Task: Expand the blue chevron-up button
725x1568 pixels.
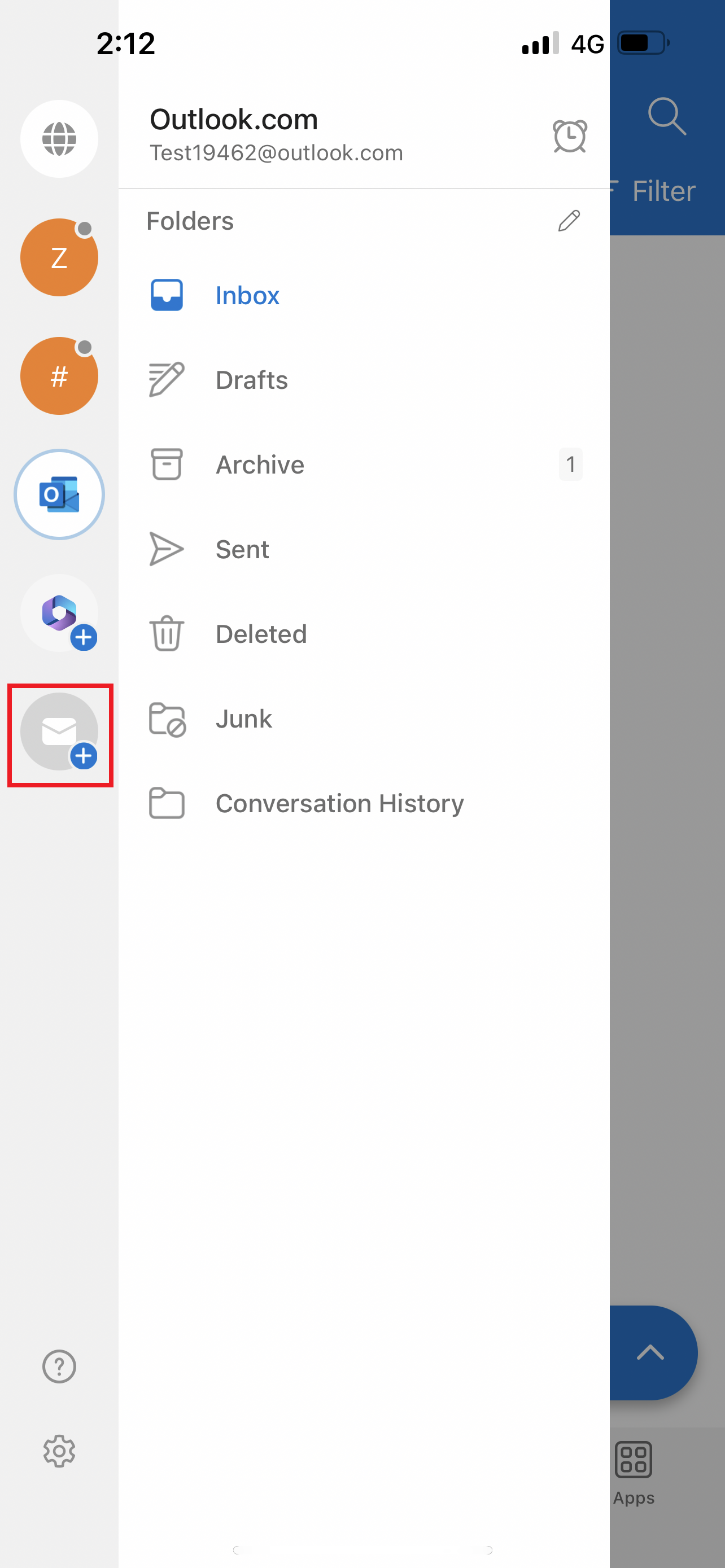Action: (650, 1352)
